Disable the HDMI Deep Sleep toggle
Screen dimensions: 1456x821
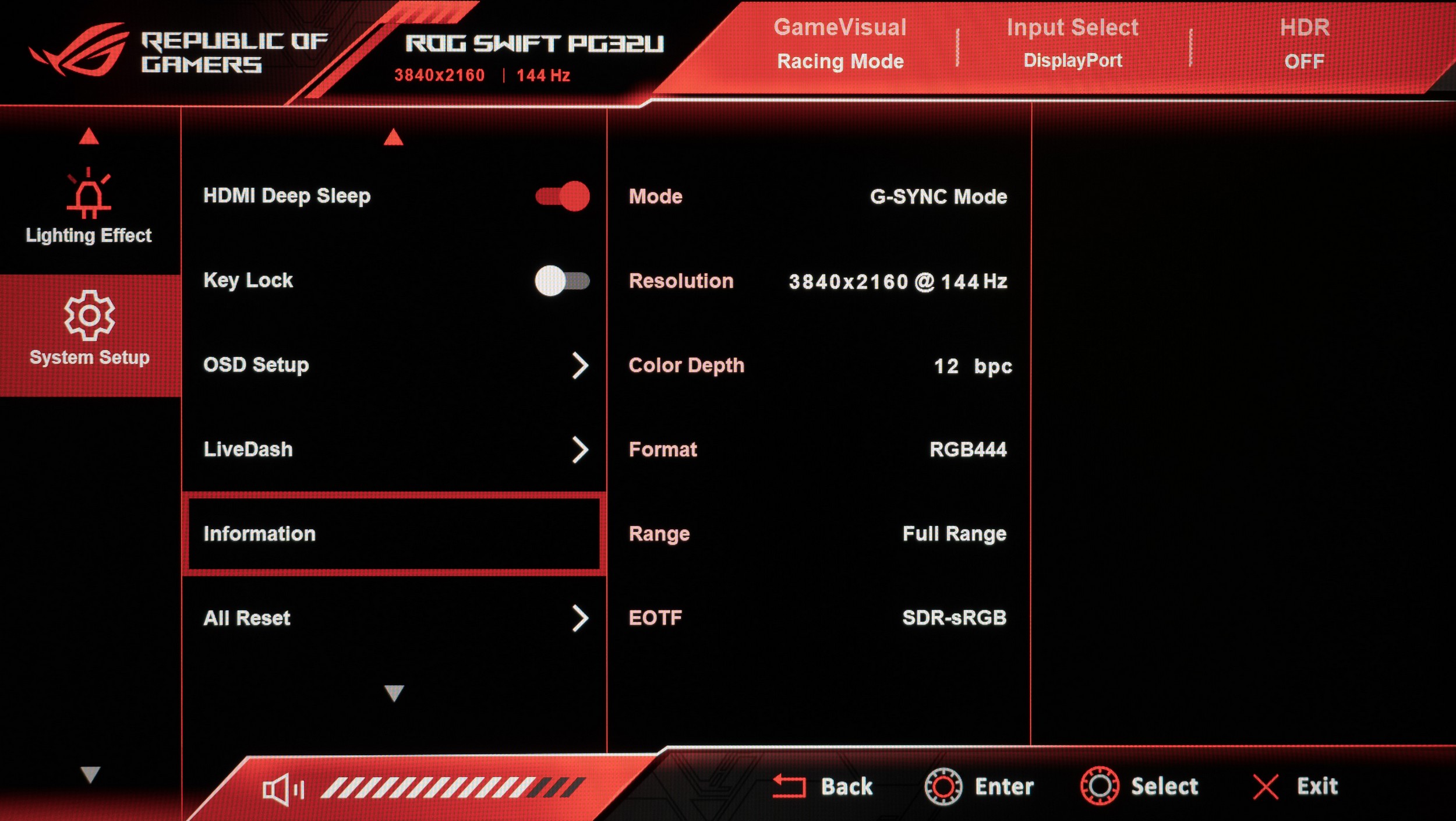tap(562, 196)
